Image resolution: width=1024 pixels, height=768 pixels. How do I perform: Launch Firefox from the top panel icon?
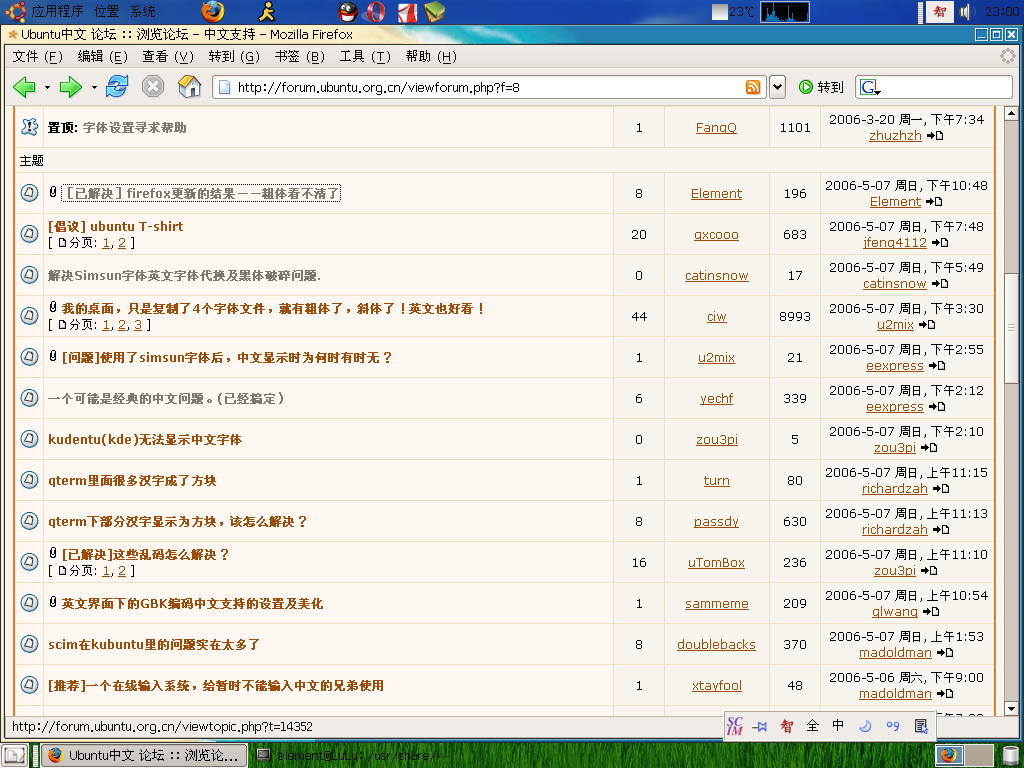212,11
